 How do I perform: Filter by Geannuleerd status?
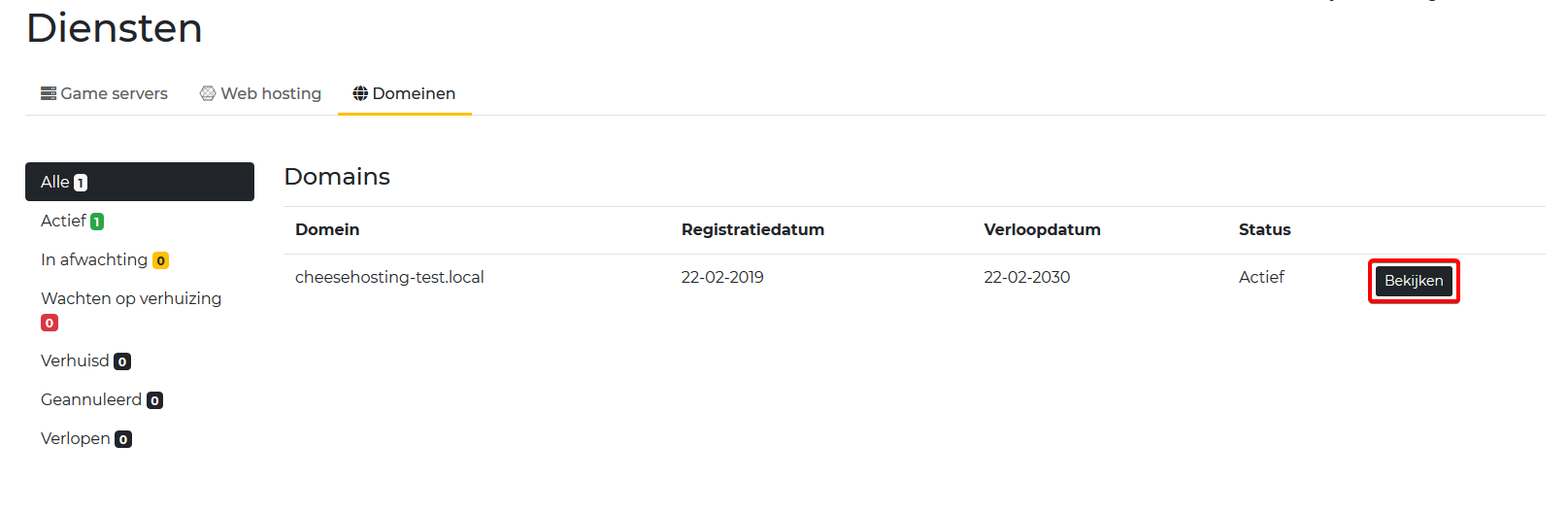[91, 400]
